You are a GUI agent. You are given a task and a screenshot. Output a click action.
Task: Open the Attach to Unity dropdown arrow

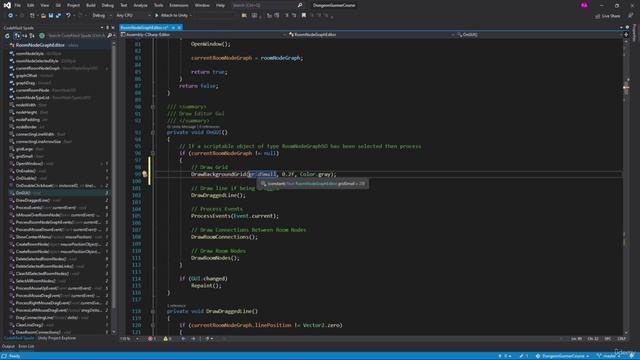191,16
